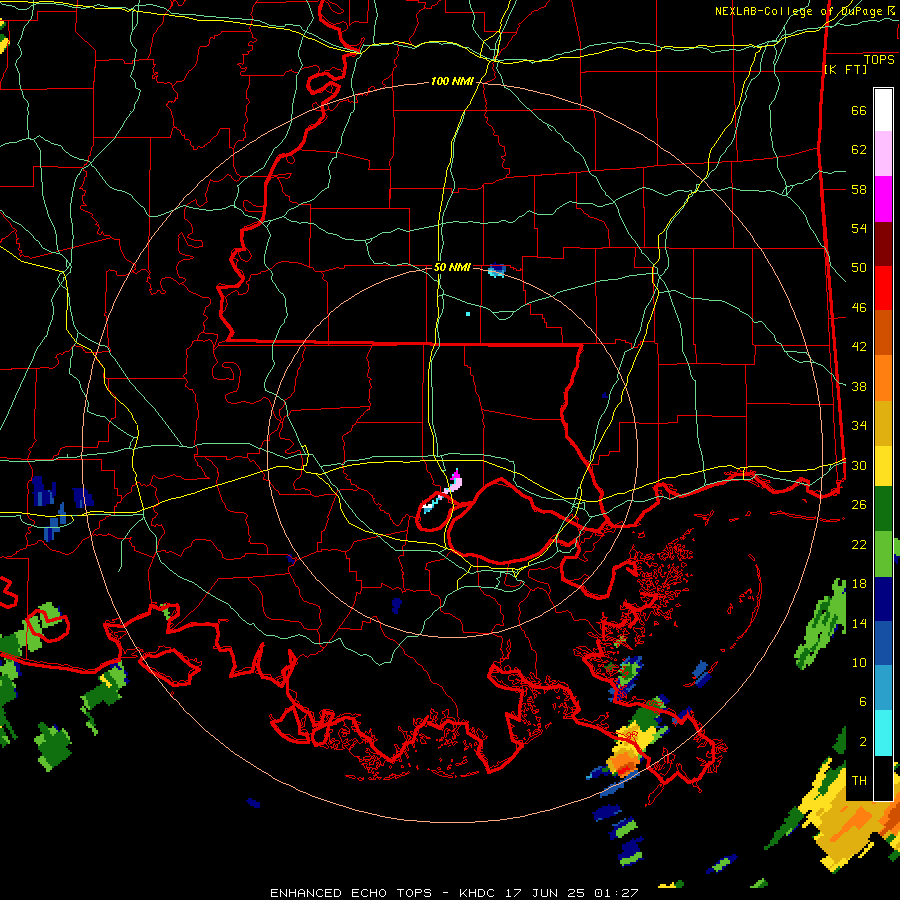Click the 2 value on the scale
The height and width of the screenshot is (900, 900).
(862, 742)
